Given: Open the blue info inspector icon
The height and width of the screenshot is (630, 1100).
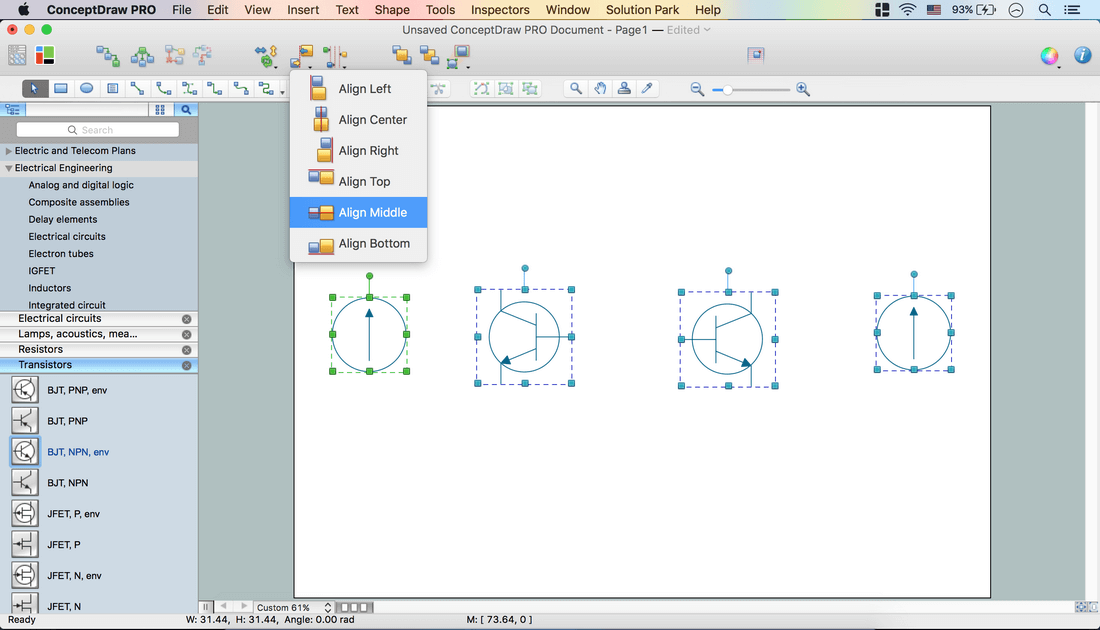Looking at the screenshot, I should (1082, 55).
